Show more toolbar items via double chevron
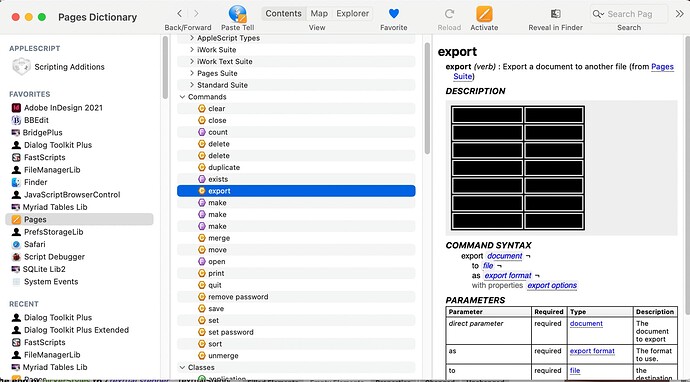 [680, 14]
